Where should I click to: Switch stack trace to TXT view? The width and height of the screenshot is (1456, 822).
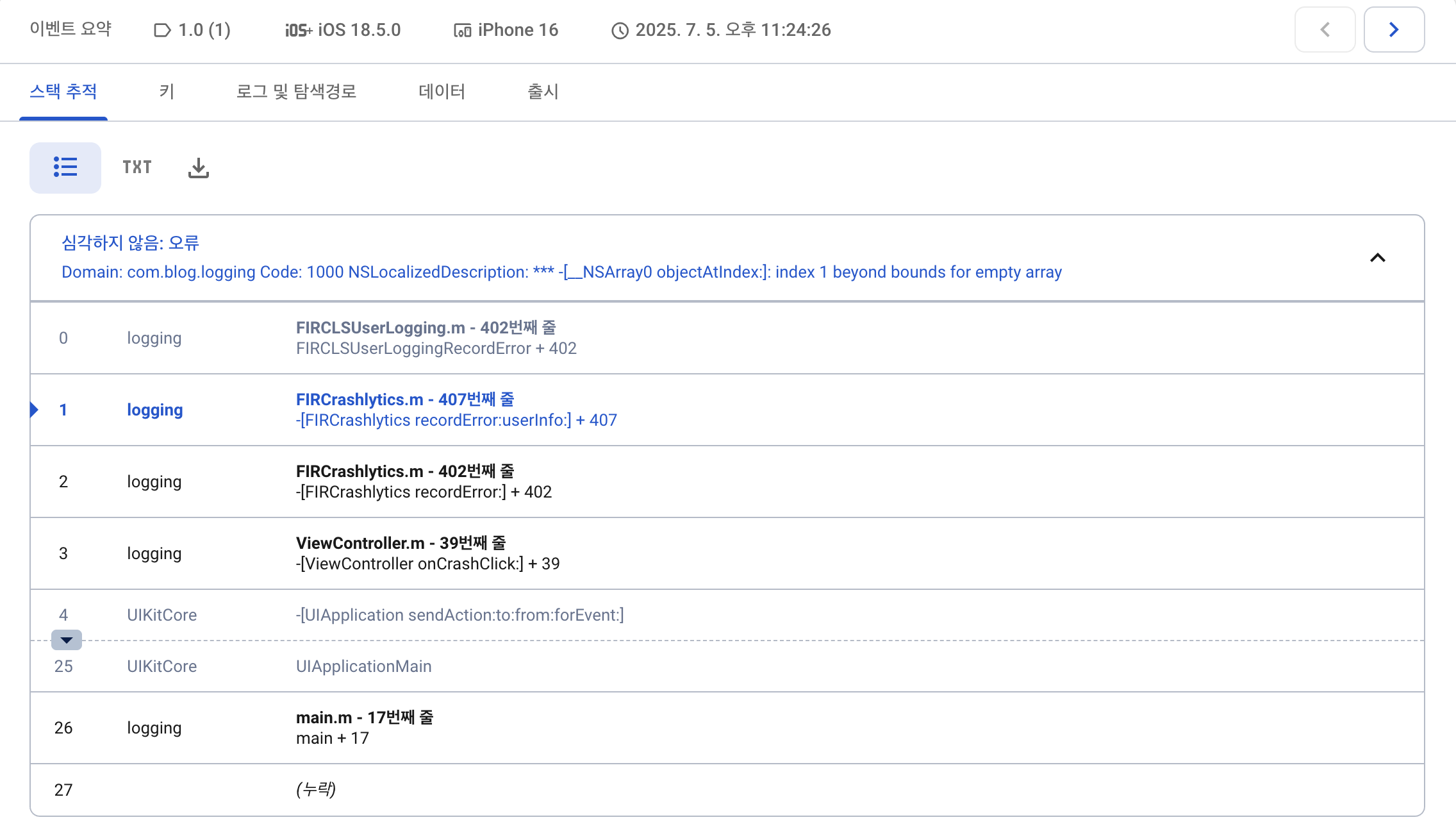[x=137, y=167]
